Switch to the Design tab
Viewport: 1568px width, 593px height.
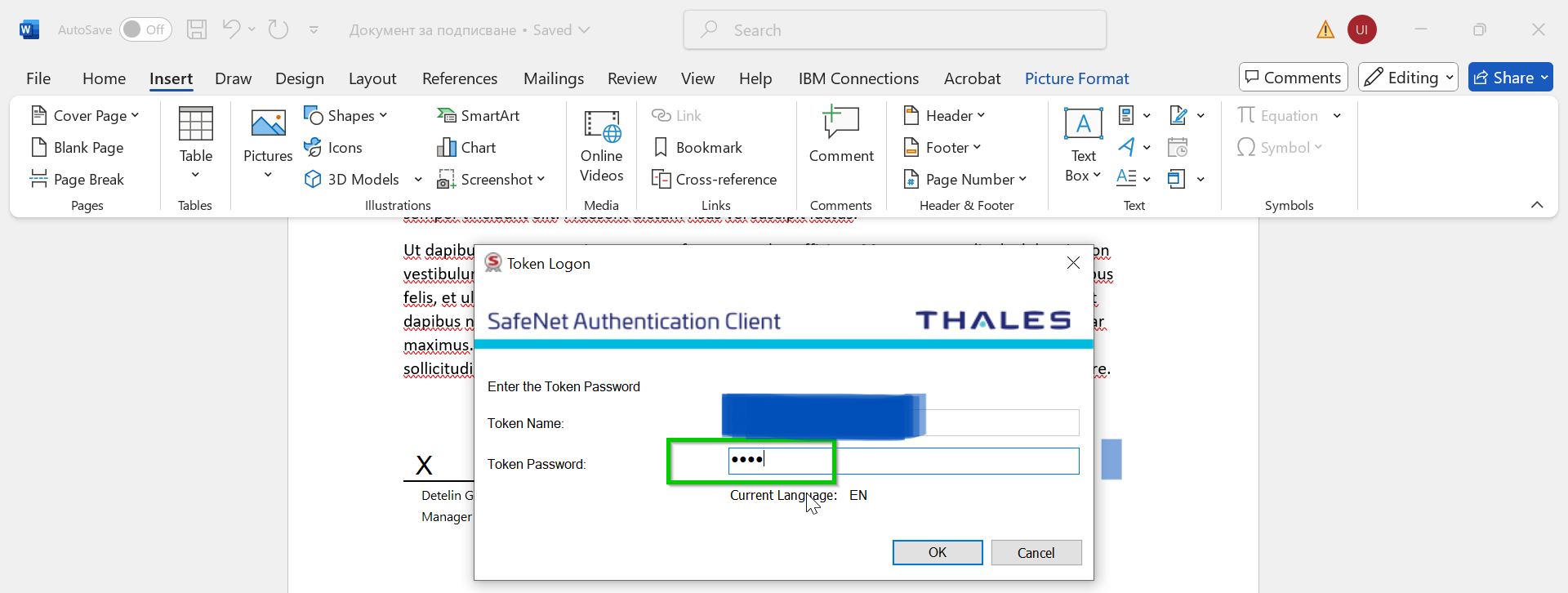tap(300, 78)
